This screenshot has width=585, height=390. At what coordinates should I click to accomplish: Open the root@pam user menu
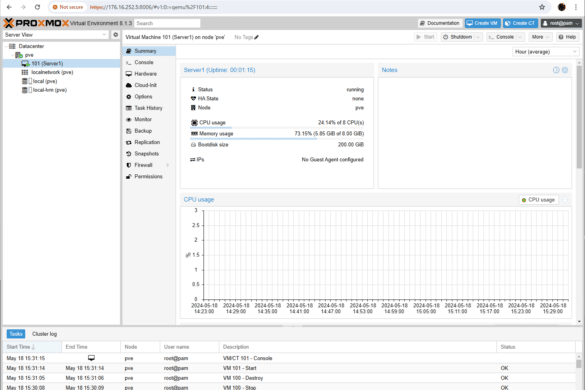coord(561,23)
